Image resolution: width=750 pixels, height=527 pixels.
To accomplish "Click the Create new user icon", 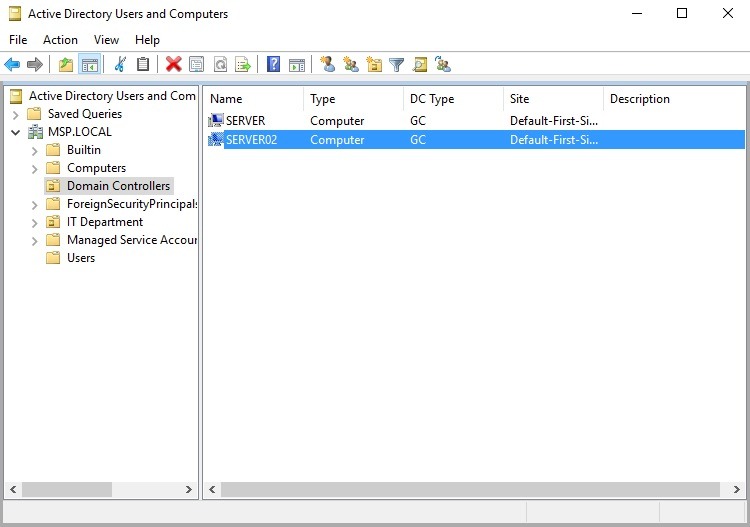I will [327, 65].
